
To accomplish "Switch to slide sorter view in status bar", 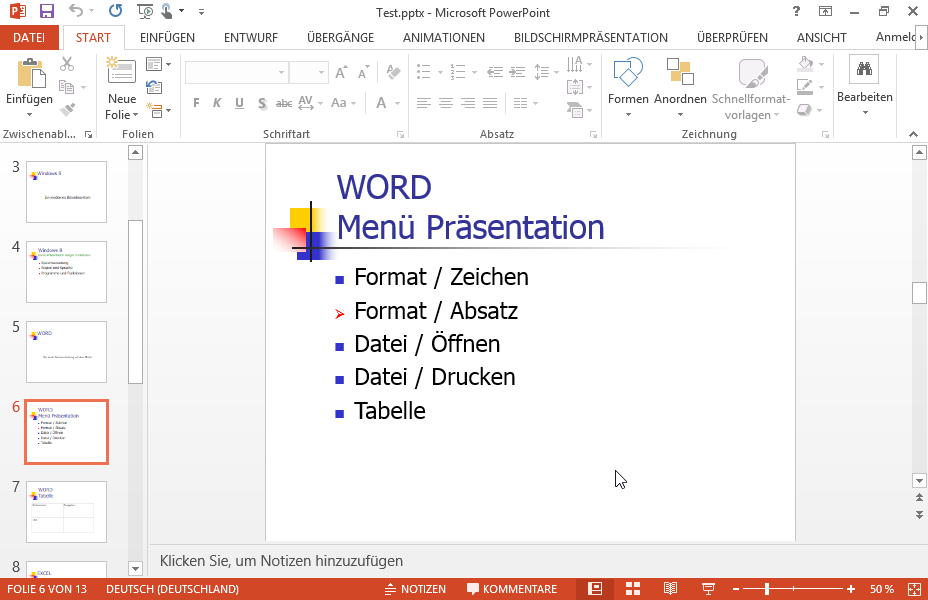I will (633, 589).
